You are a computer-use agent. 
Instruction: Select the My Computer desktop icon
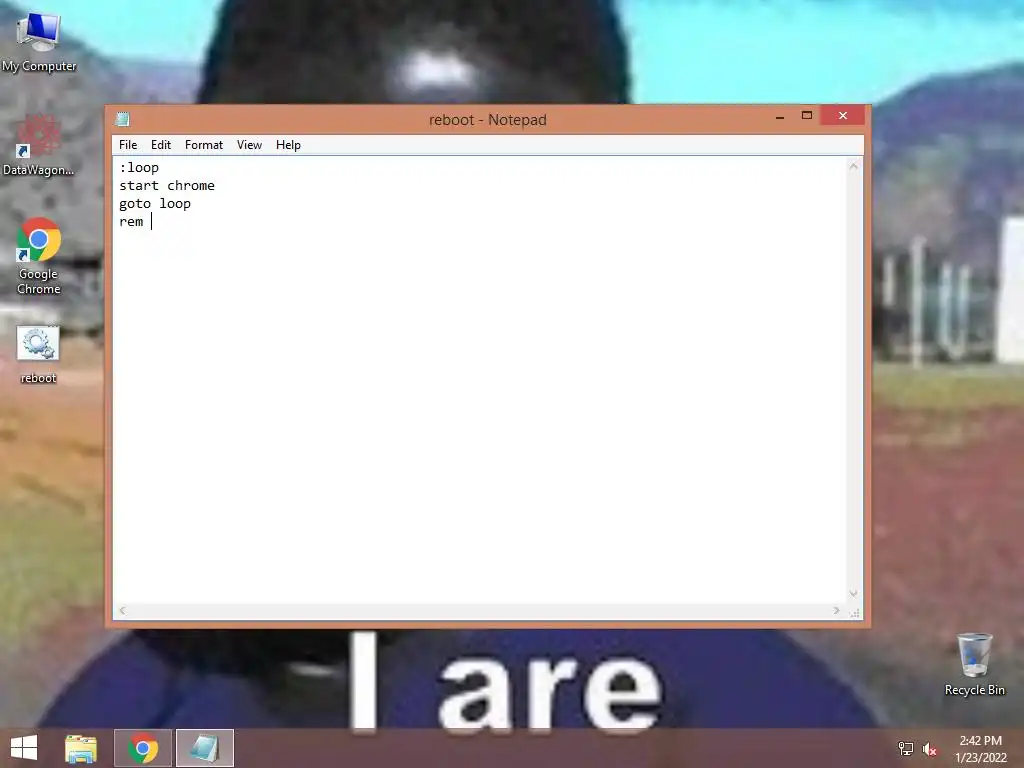point(39,40)
